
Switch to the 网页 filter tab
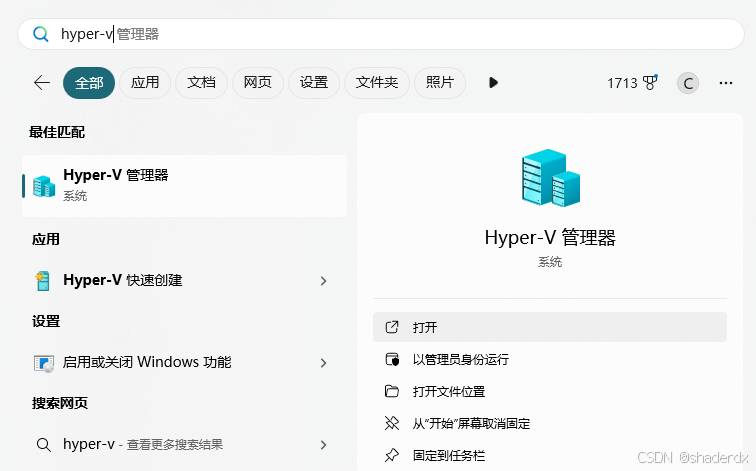[257, 83]
